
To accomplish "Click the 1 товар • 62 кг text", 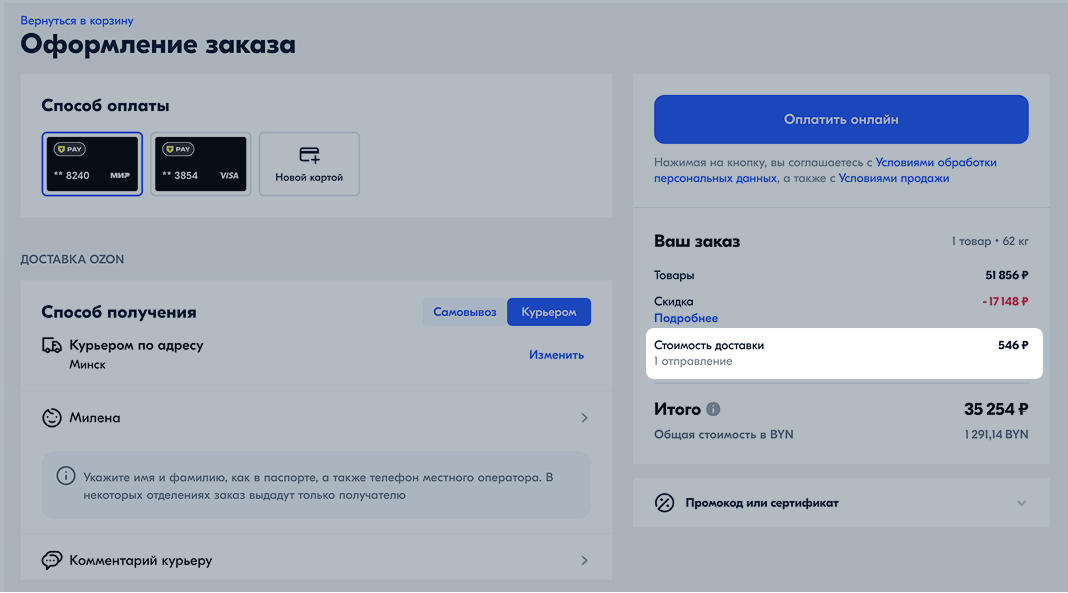I will click(990, 241).
